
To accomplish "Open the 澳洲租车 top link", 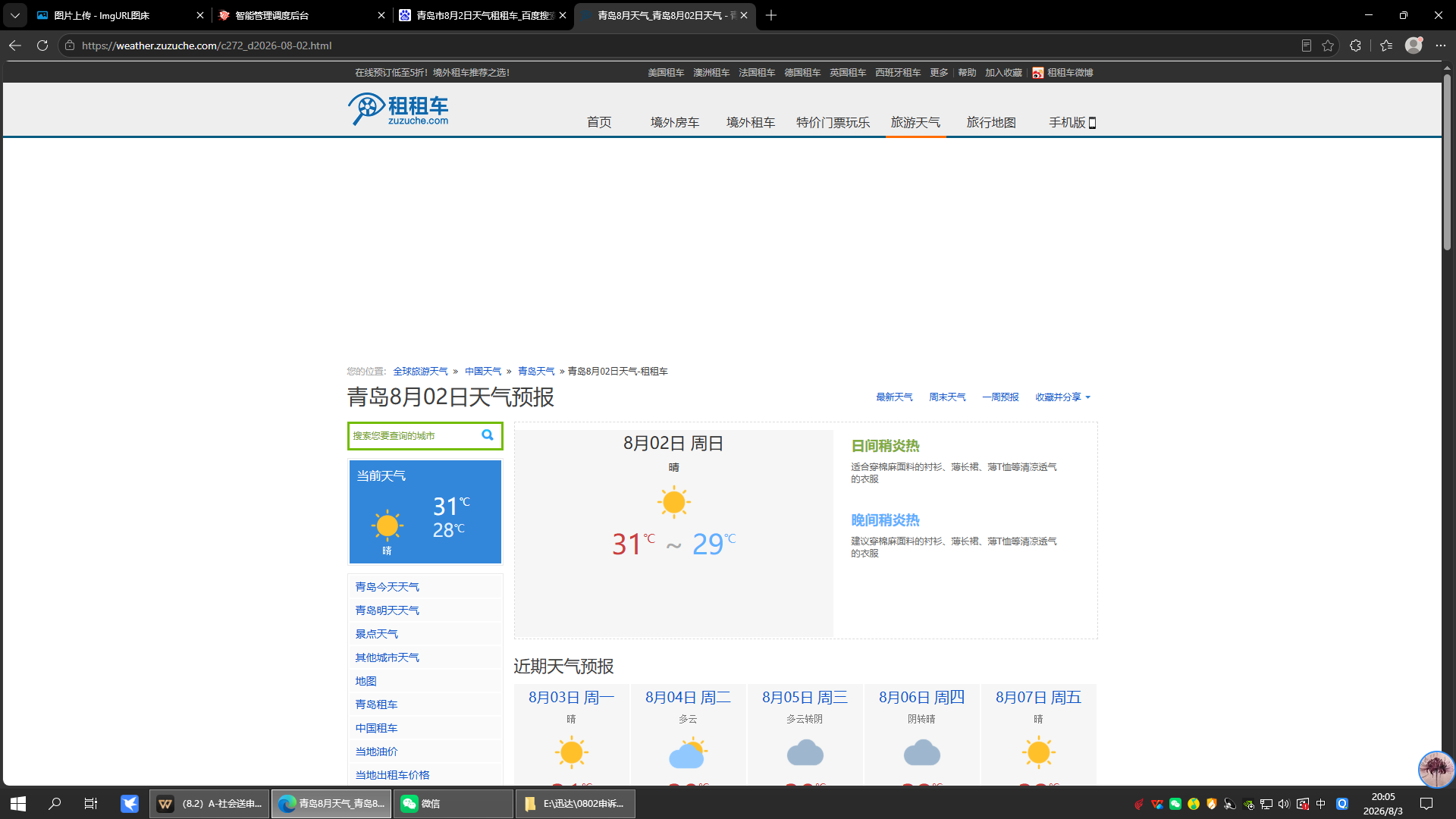I will (711, 73).
